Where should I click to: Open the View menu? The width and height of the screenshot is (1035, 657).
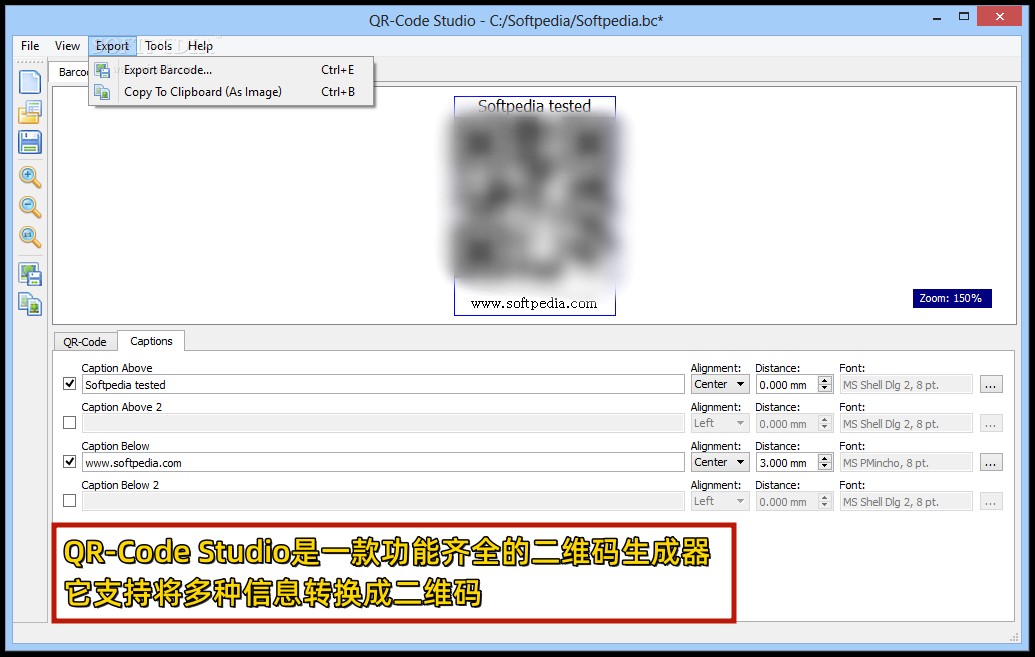(x=67, y=46)
